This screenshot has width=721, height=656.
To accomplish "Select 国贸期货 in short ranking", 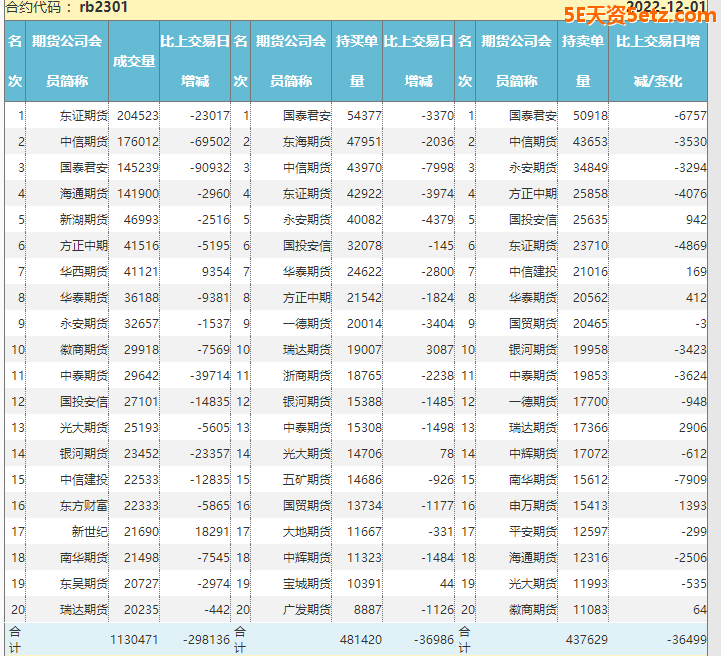I will coord(533,324).
